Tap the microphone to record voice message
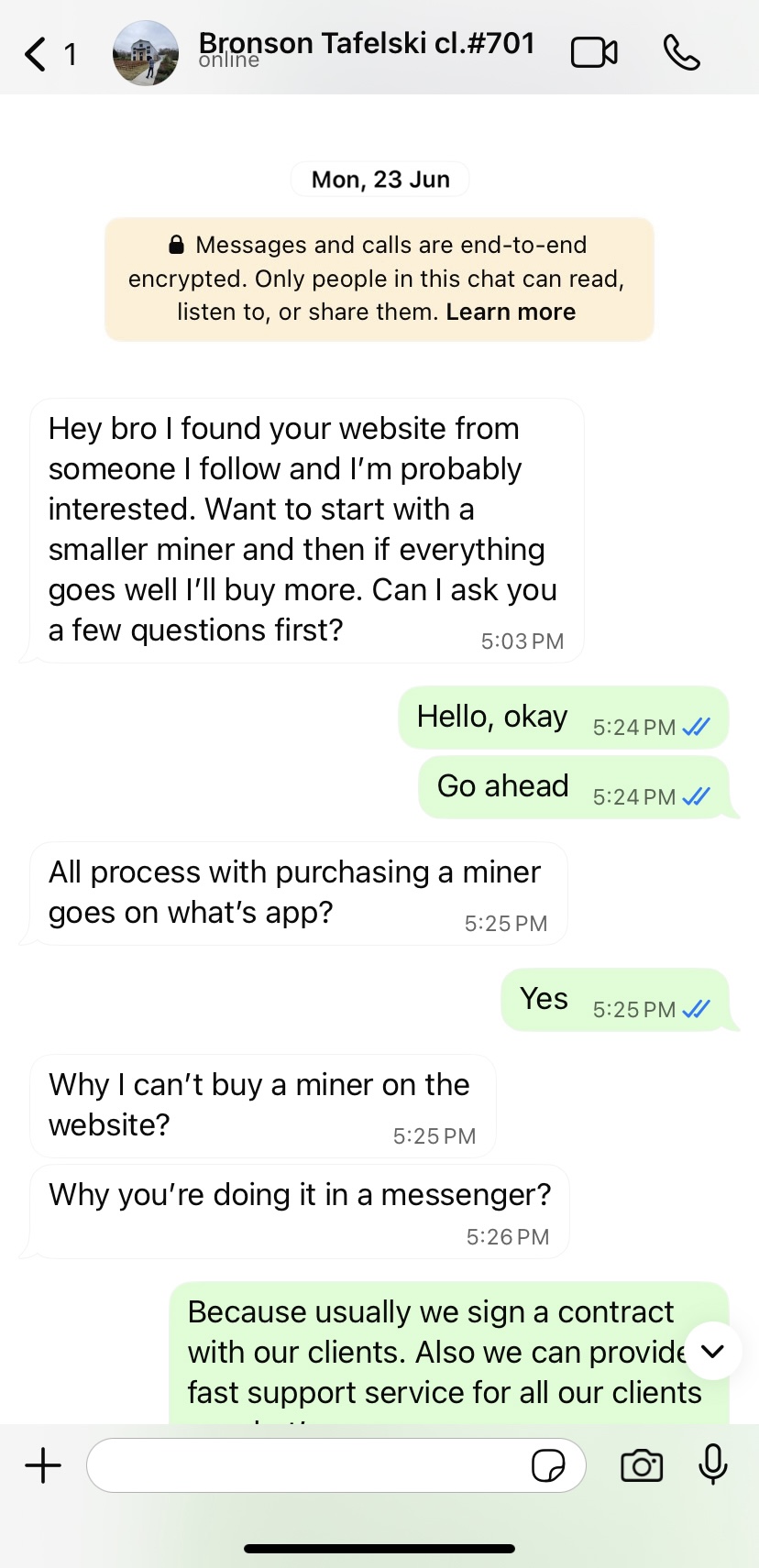 click(712, 1464)
